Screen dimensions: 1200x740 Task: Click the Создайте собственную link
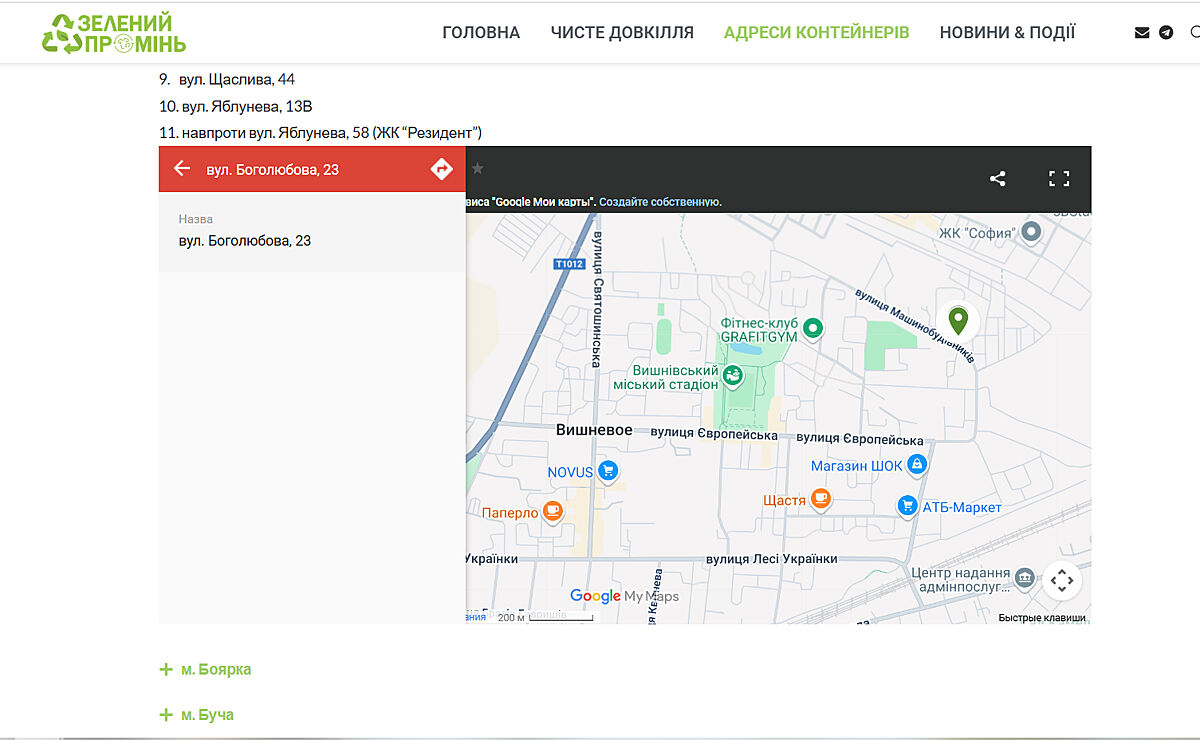pyautogui.click(x=660, y=202)
